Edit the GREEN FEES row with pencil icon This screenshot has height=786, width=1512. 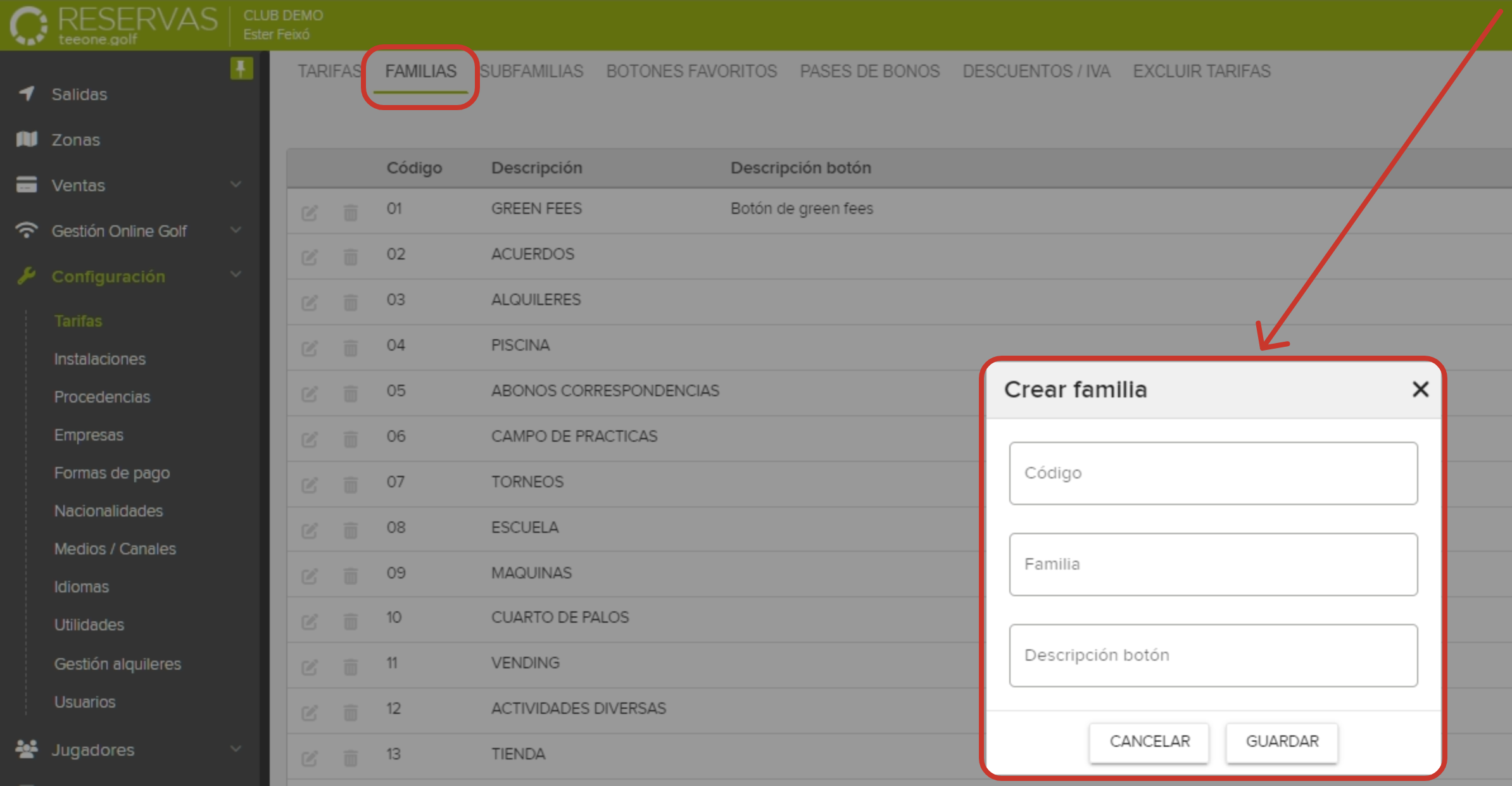(x=310, y=211)
